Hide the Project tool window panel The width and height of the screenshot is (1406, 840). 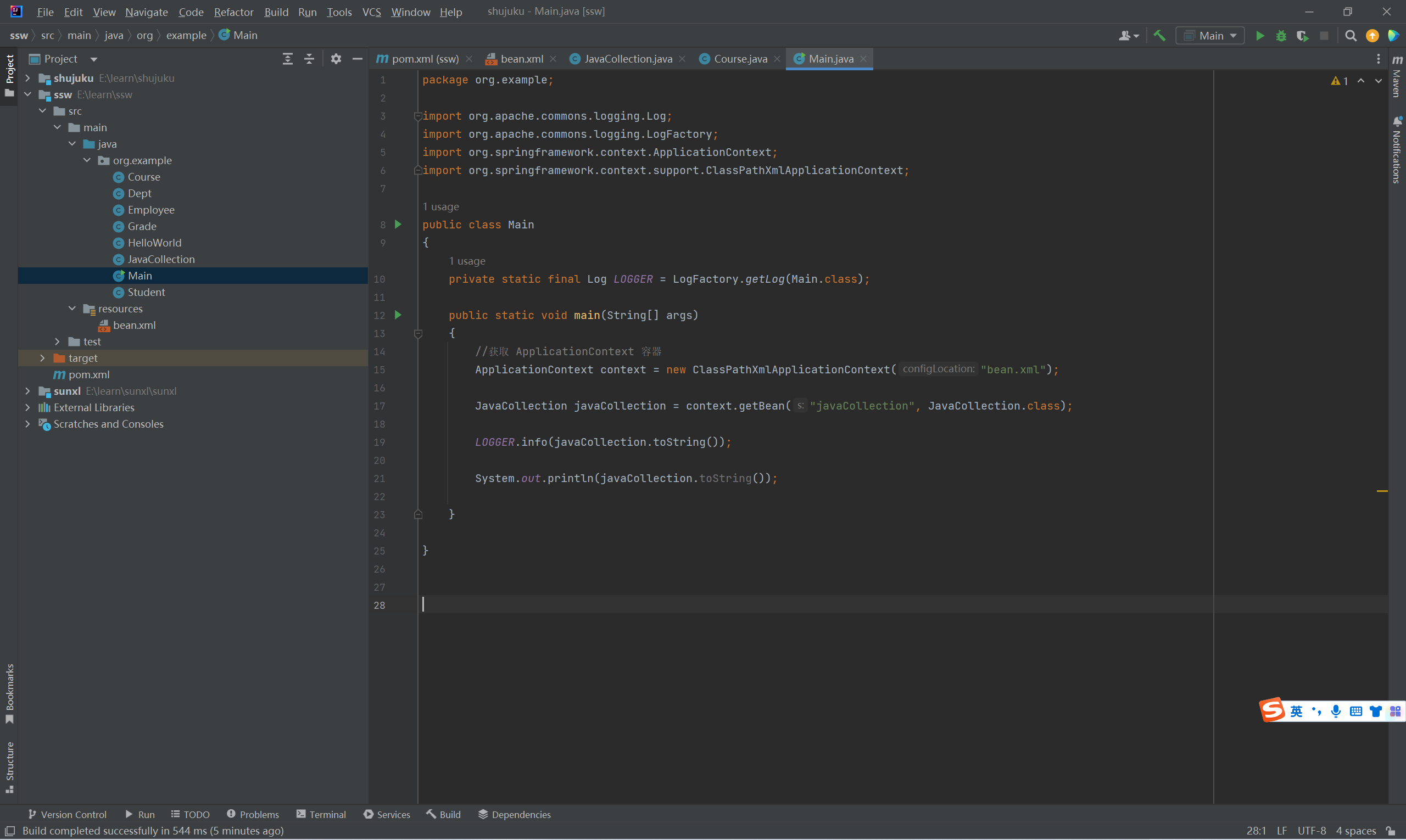(x=358, y=59)
